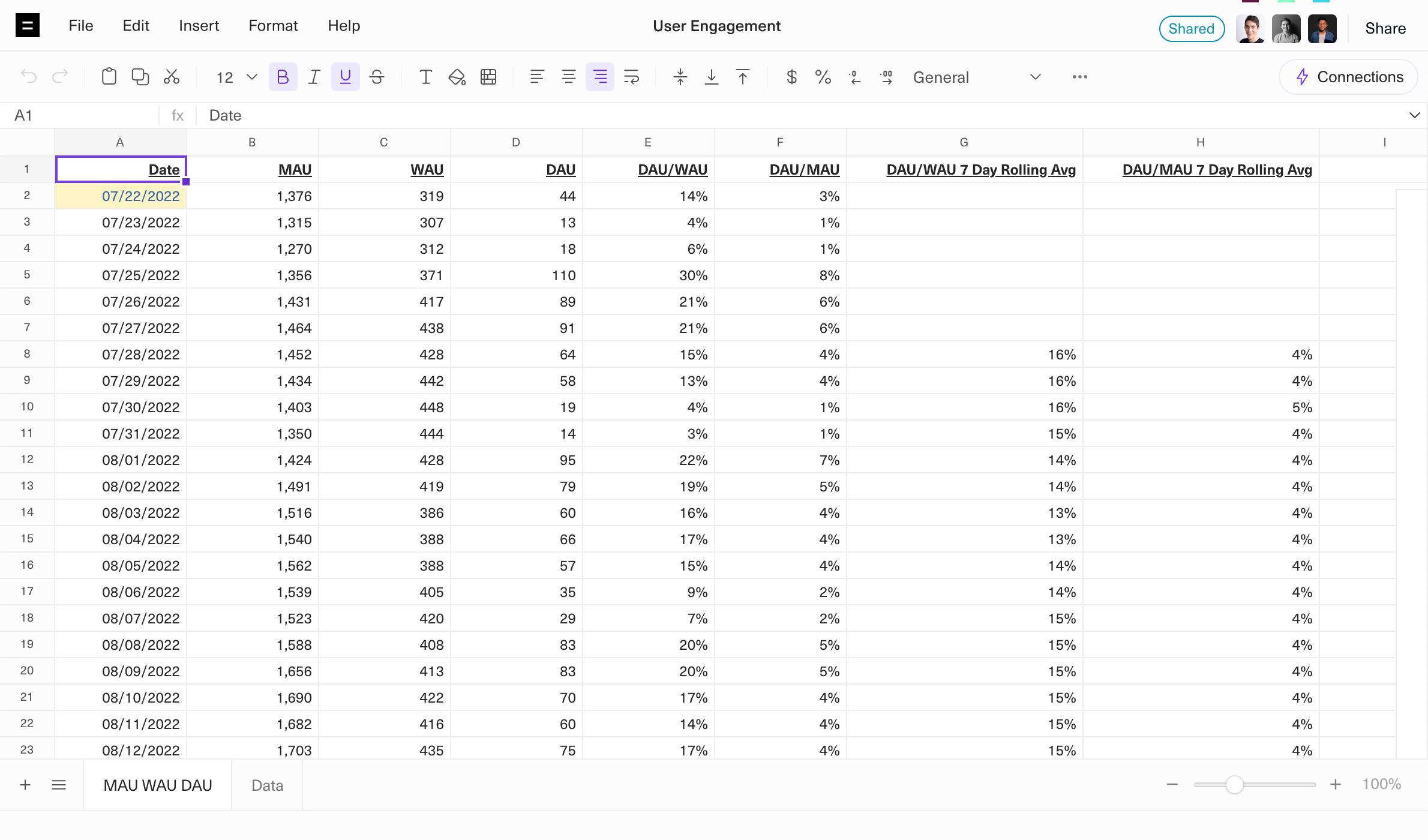
Task: Toggle italic formatting on
Action: [314, 77]
